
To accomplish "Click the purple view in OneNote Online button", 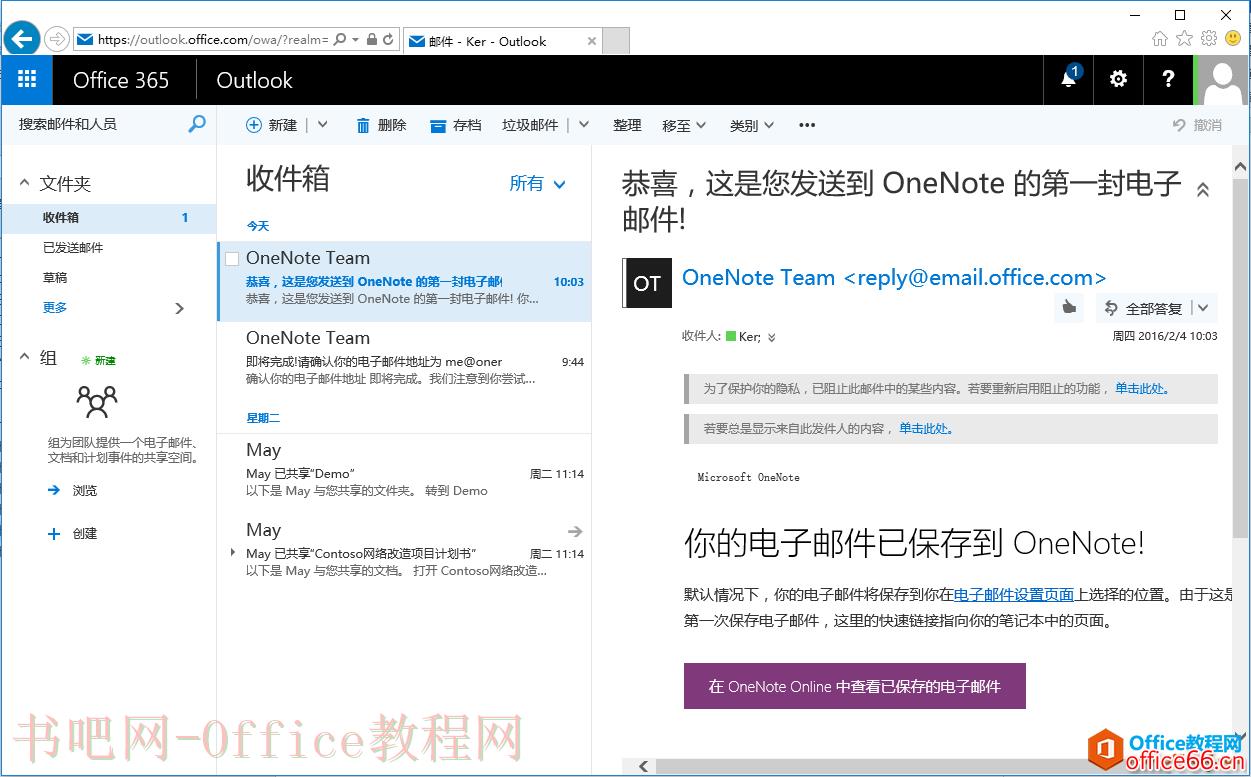I will coord(855,686).
